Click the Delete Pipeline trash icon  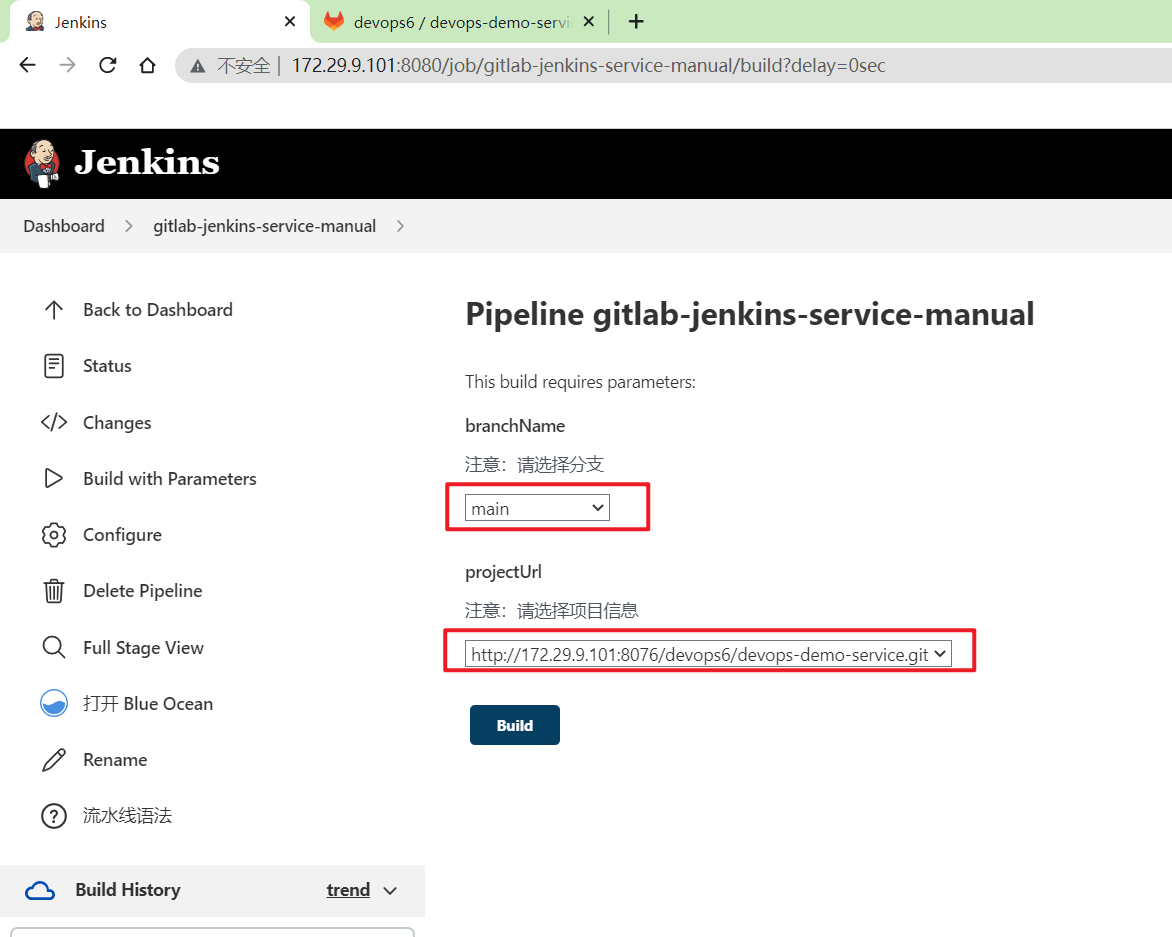pyautogui.click(x=54, y=591)
